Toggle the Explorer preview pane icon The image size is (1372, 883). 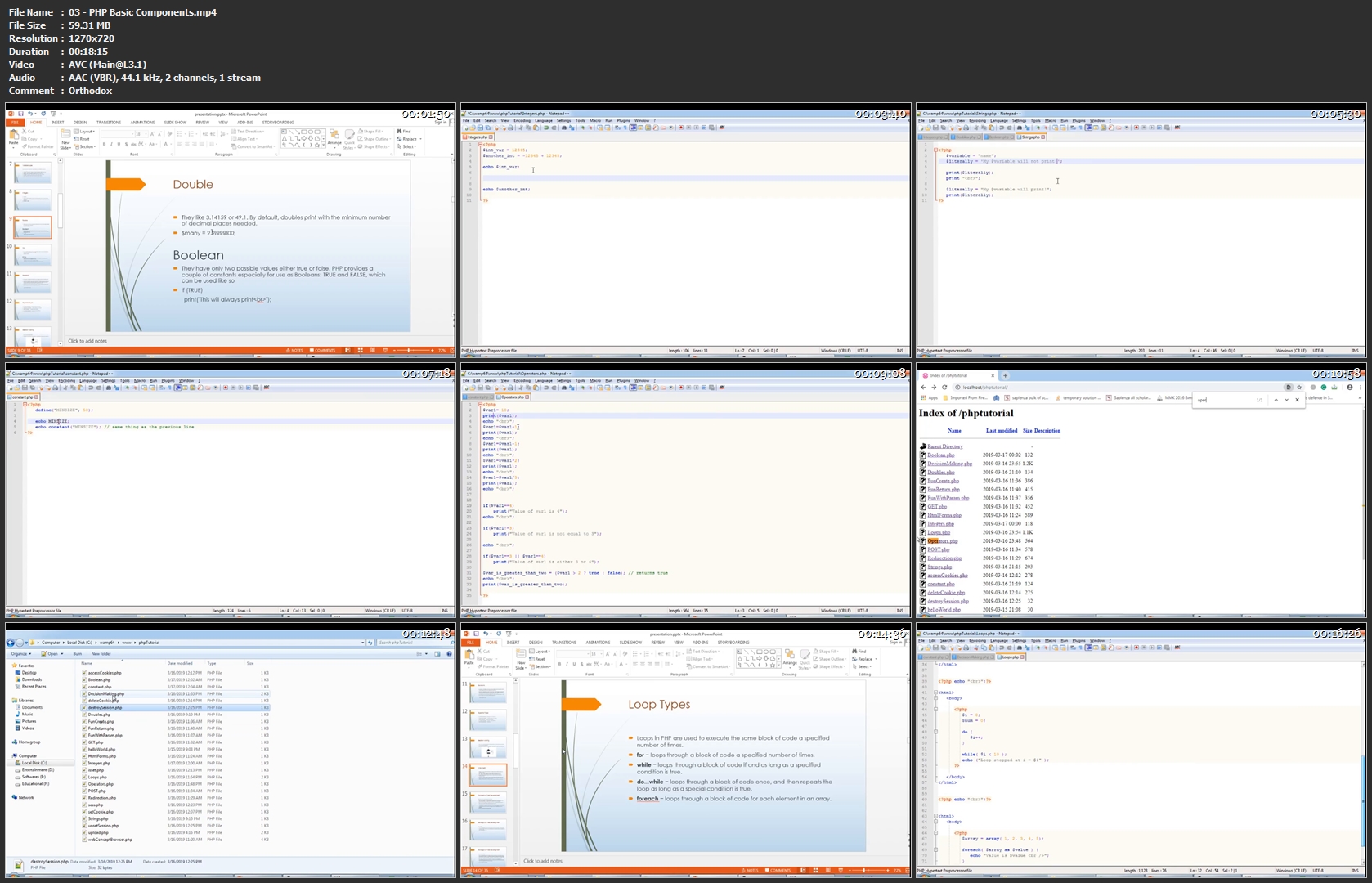pos(437,654)
